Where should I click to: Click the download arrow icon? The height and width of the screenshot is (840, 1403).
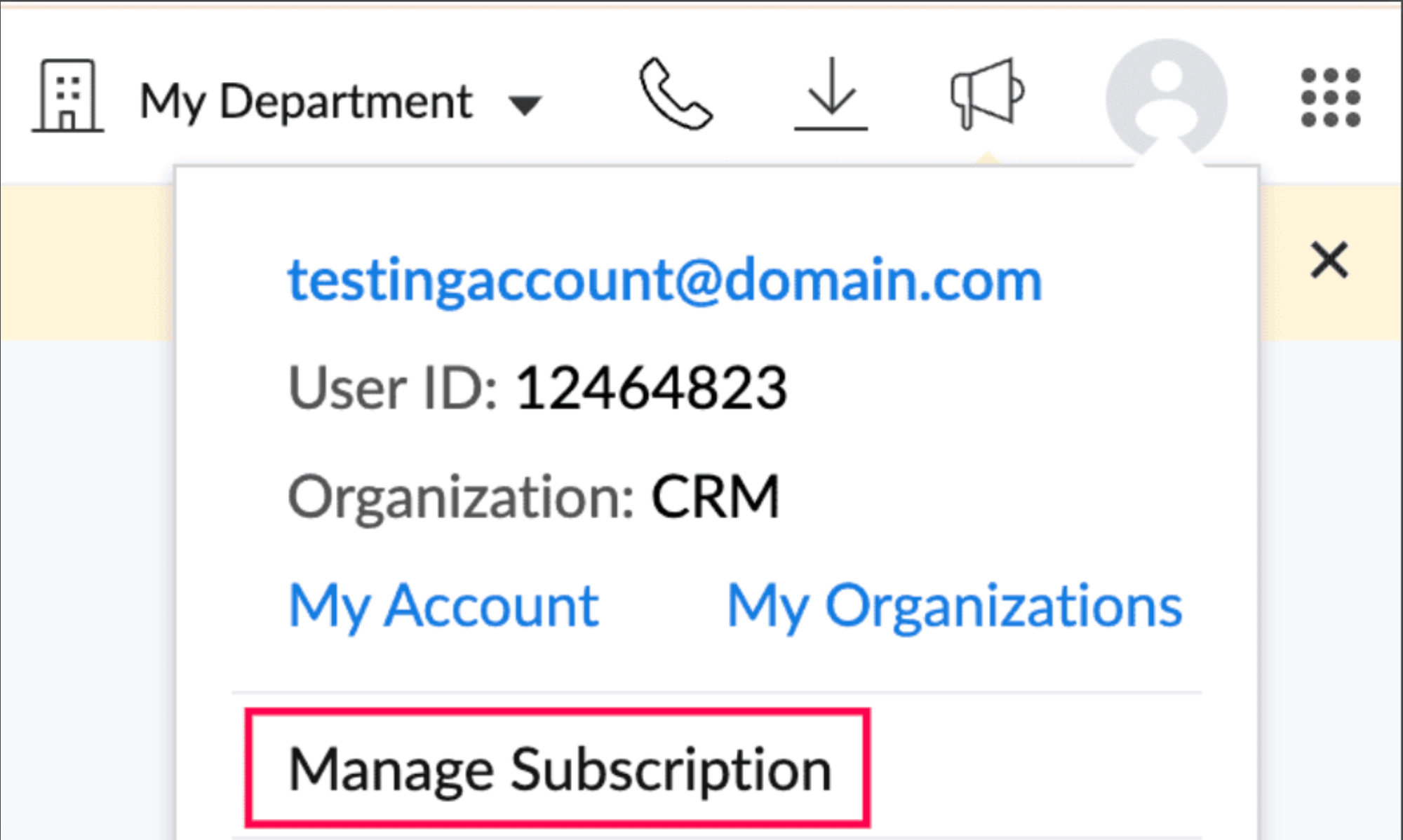tap(831, 95)
